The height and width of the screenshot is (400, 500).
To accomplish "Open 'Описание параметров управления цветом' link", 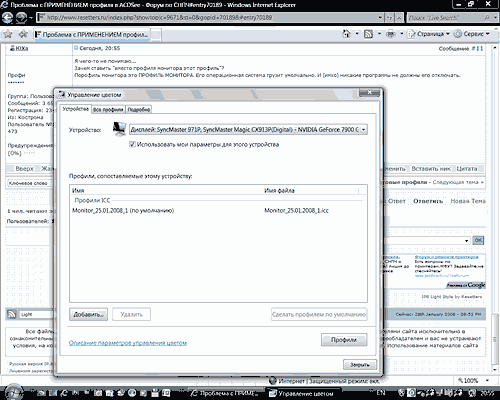I will (128, 343).
